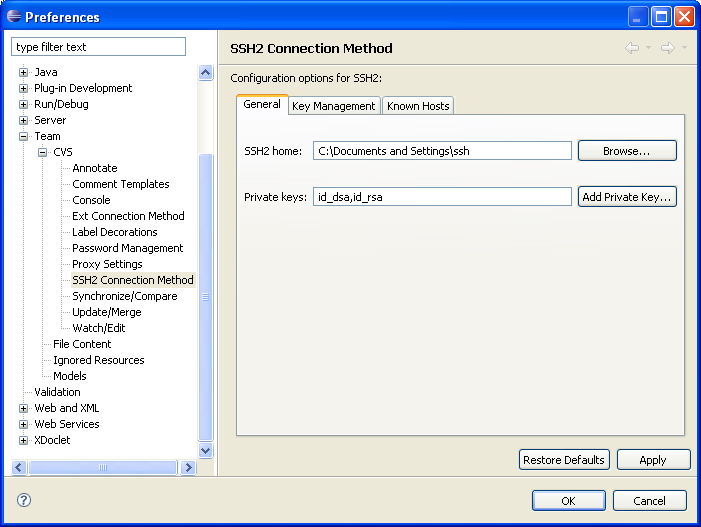Click the forward navigation arrow icon
The height and width of the screenshot is (527, 701).
(x=667, y=48)
